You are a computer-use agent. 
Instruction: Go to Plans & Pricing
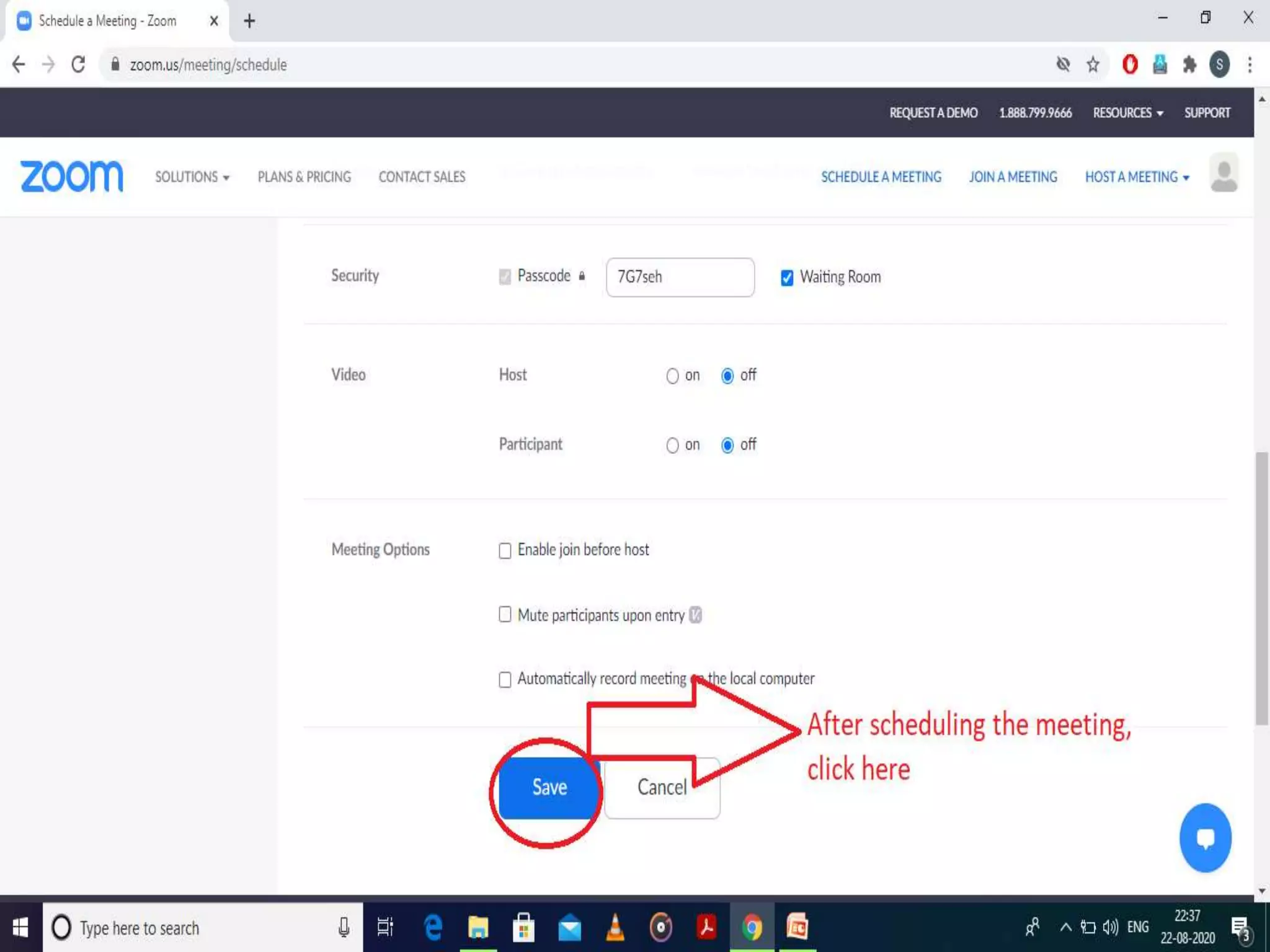tap(304, 177)
